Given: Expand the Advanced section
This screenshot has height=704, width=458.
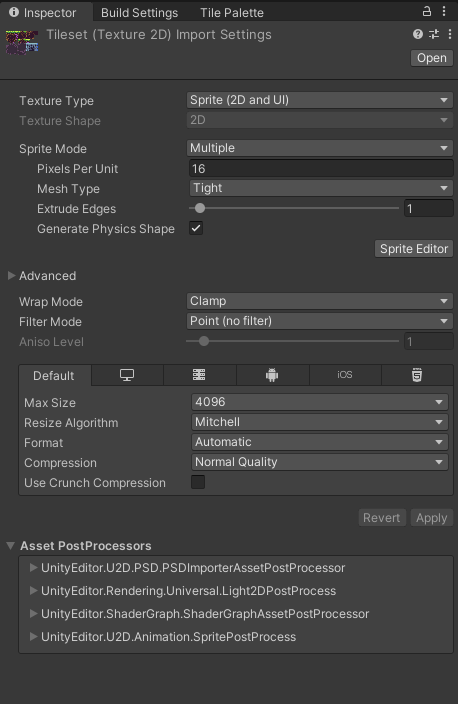Looking at the screenshot, I should pyautogui.click(x=12, y=276).
